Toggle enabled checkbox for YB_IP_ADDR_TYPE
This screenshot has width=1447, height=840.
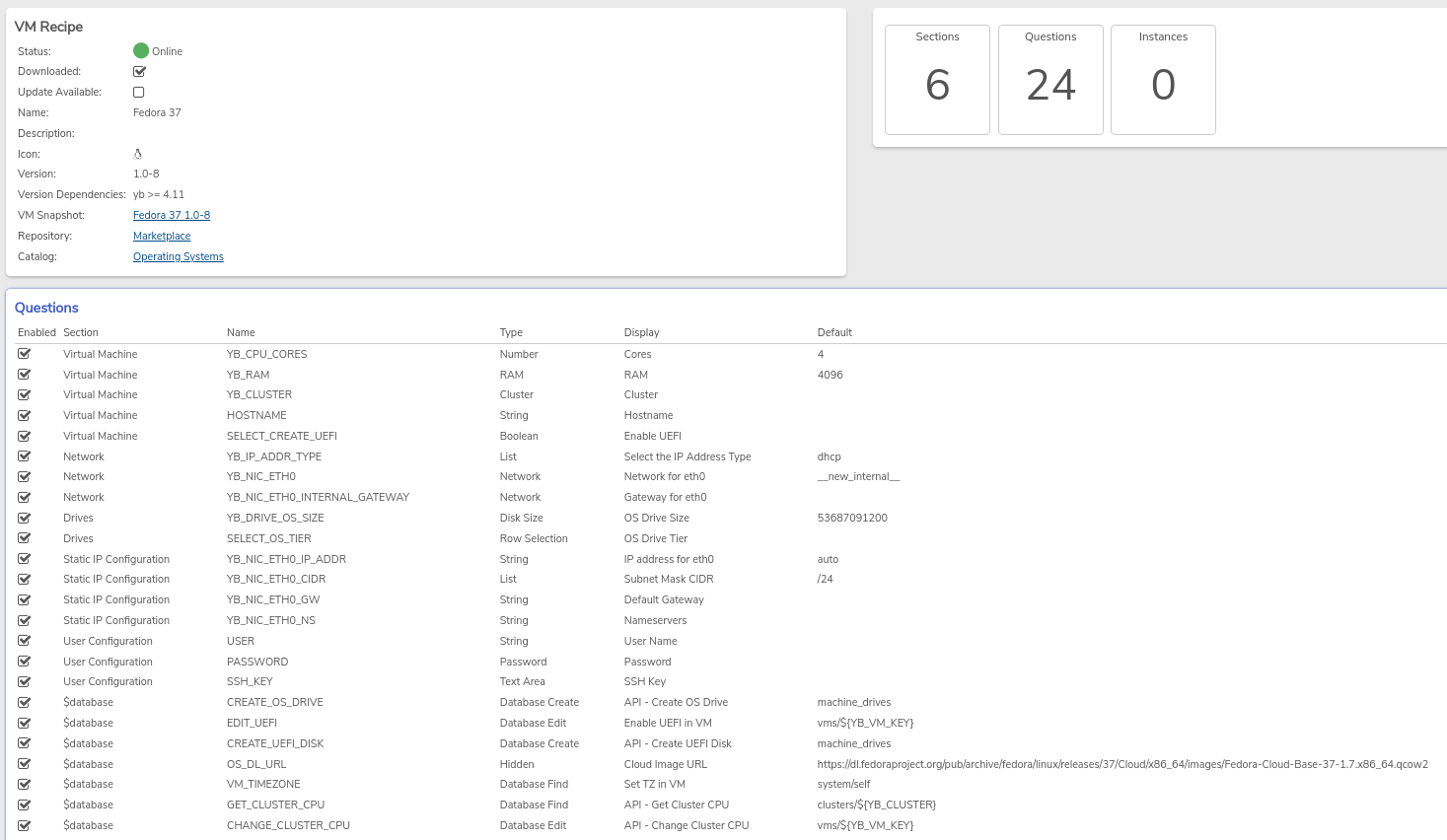tap(25, 455)
